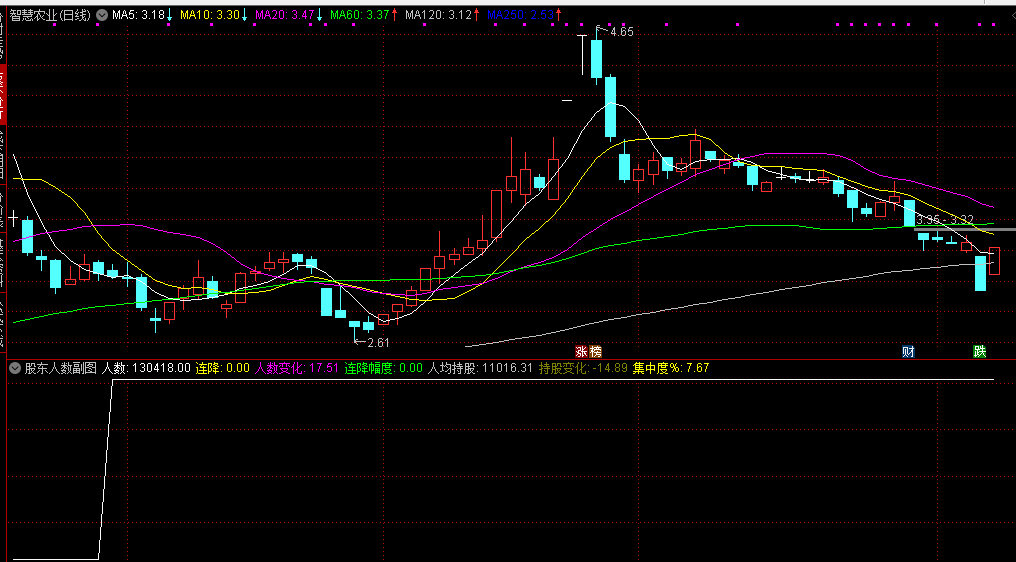This screenshot has width=1016, height=562.
Task: Click the 4.65 high price label
Action: pos(621,32)
